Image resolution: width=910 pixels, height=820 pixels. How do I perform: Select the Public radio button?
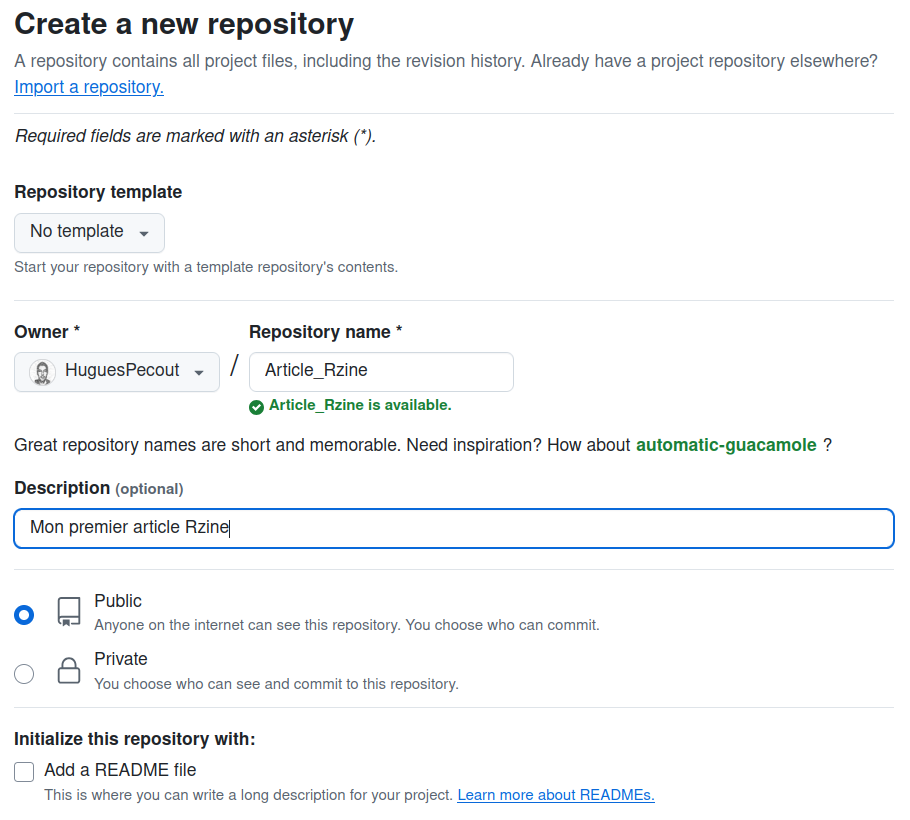coord(24,614)
